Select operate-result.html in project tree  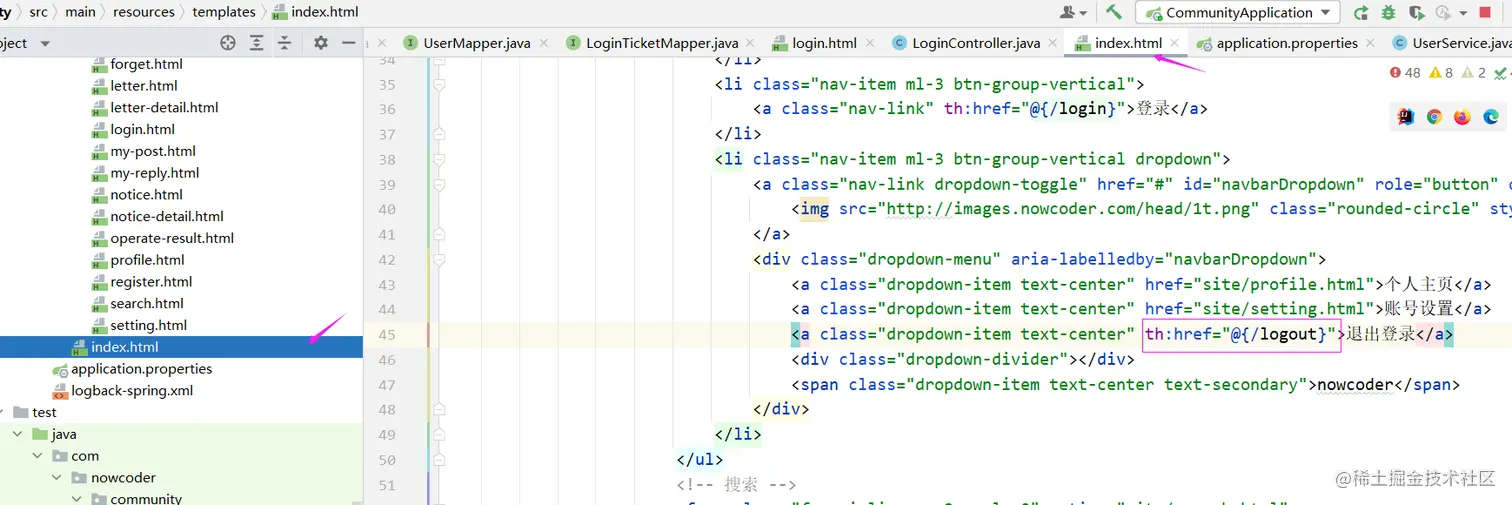pos(172,238)
